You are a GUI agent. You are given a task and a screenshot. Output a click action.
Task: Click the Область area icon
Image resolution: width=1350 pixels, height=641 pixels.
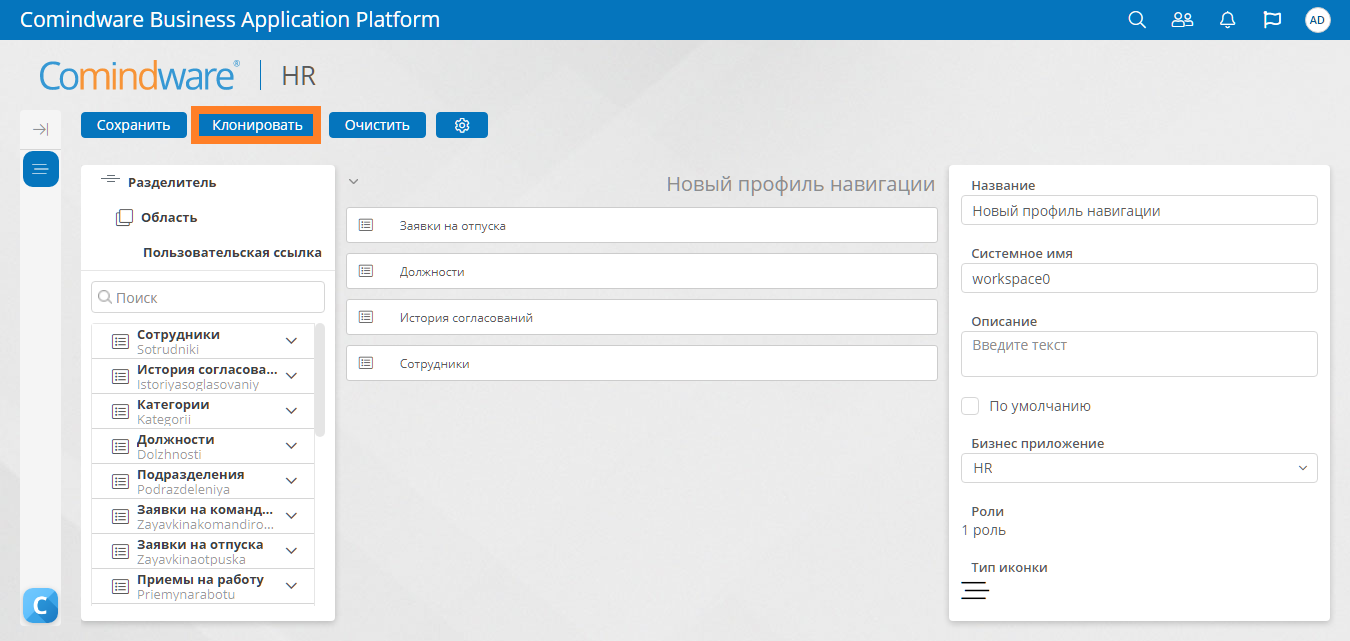click(x=124, y=217)
